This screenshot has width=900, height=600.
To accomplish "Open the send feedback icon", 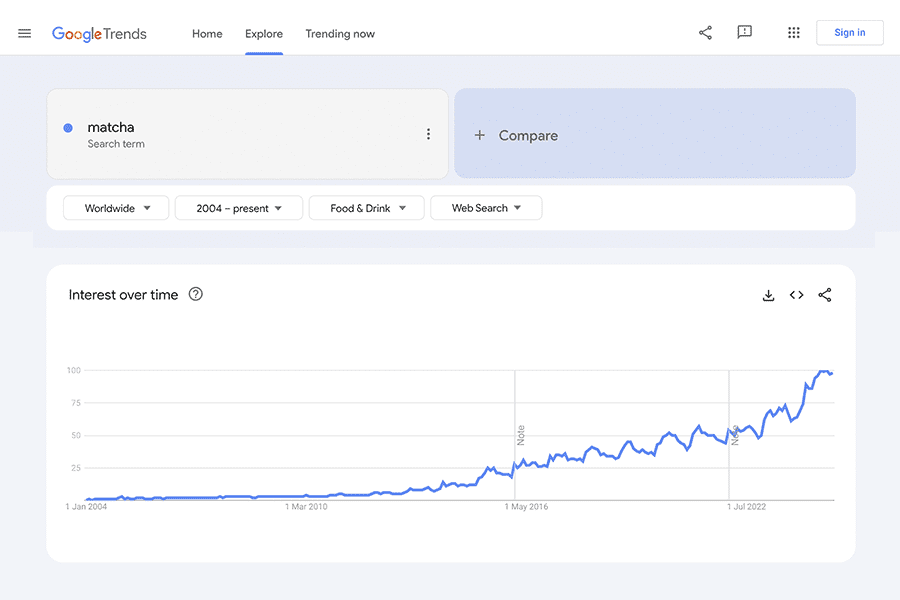I will (744, 33).
